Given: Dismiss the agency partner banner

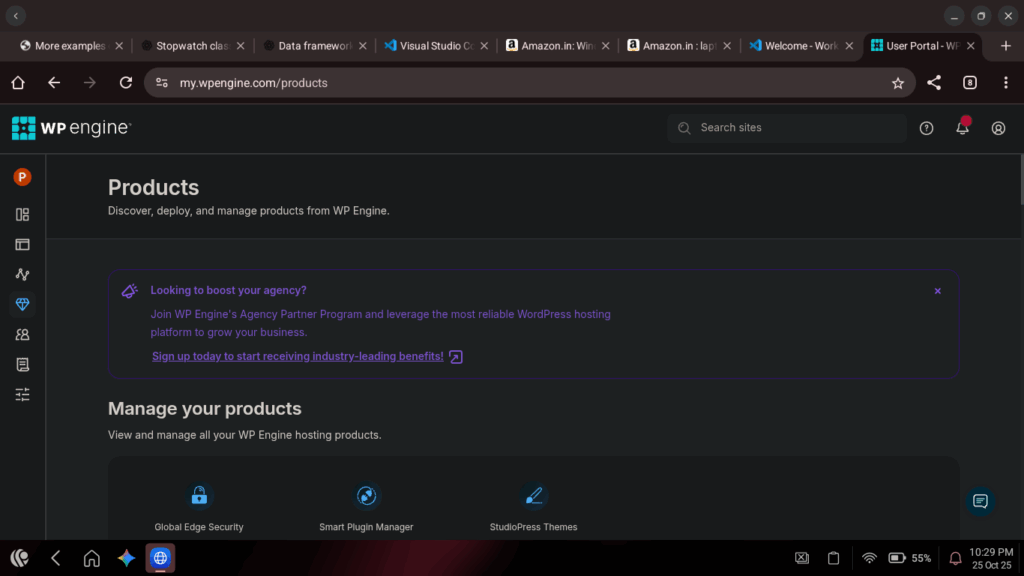Looking at the screenshot, I should coord(937,291).
